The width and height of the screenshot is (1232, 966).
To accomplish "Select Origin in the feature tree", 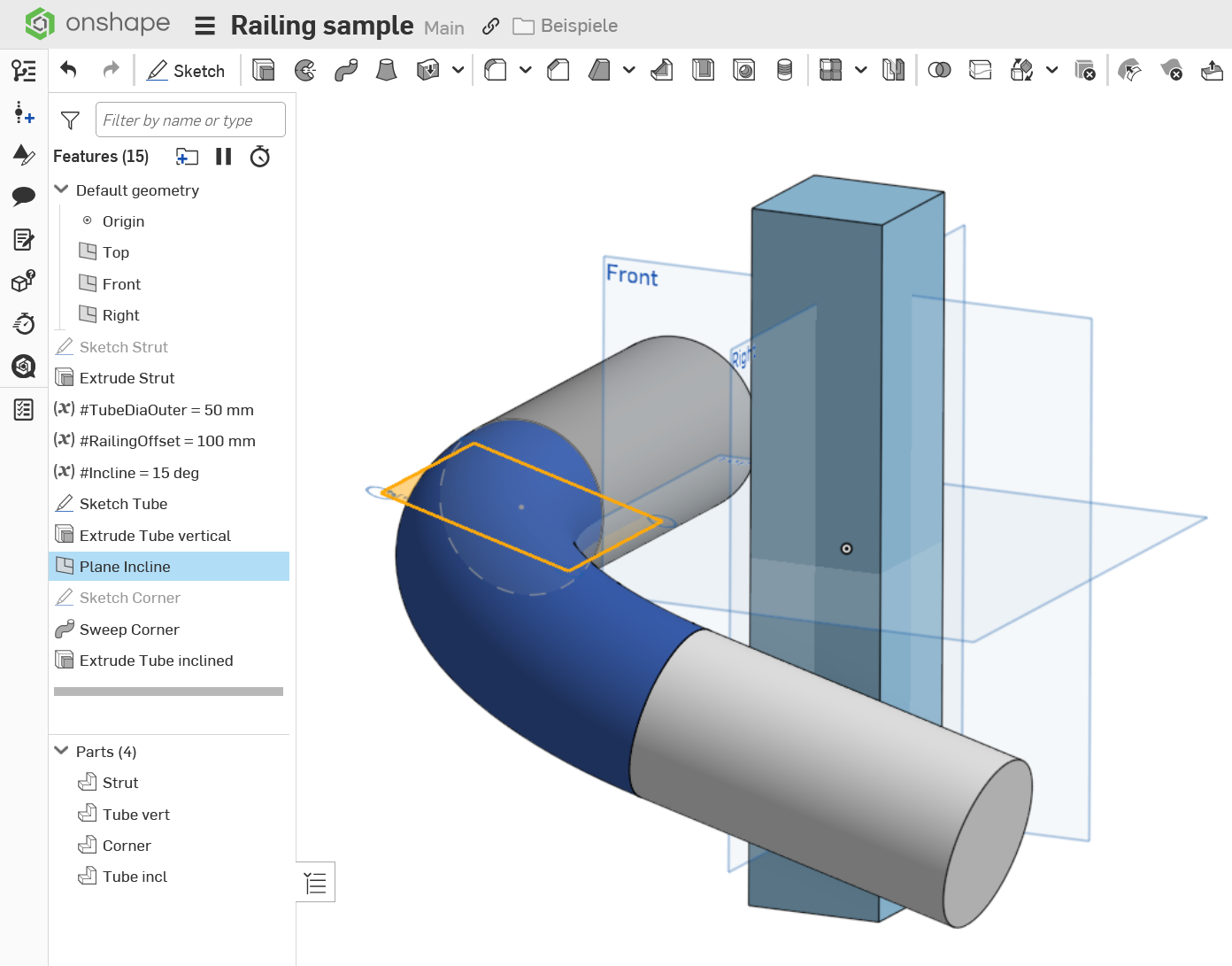I will [123, 221].
